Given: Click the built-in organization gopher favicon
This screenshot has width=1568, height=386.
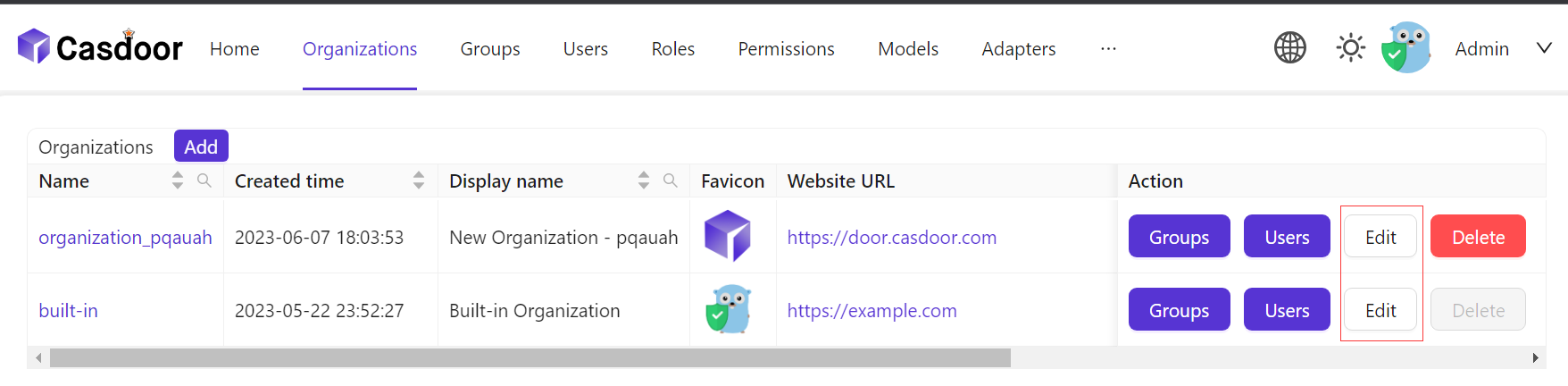Looking at the screenshot, I should (729, 309).
